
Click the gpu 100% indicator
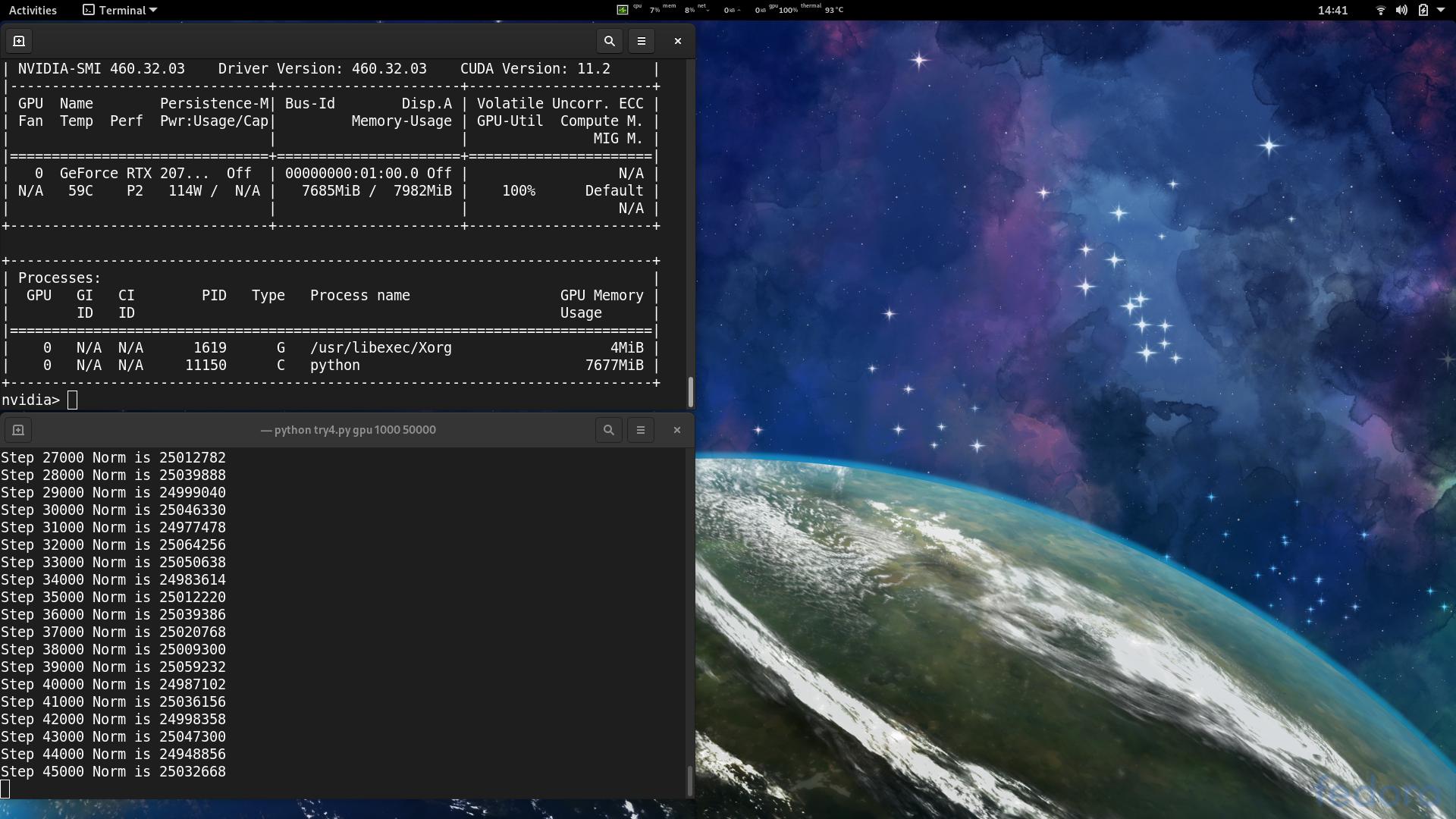tap(783, 10)
